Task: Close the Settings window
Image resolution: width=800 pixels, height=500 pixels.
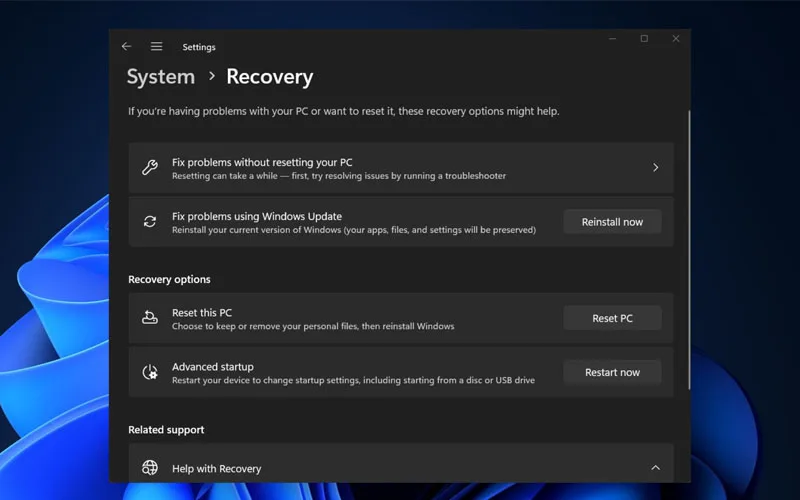Action: click(676, 39)
